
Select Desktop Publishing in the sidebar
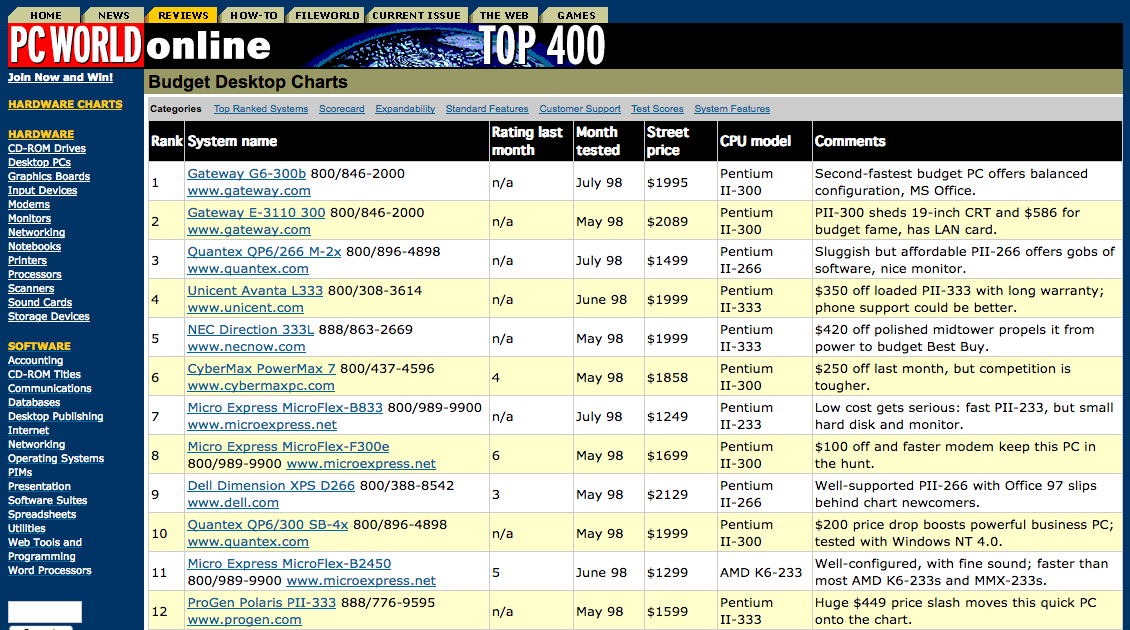point(55,417)
